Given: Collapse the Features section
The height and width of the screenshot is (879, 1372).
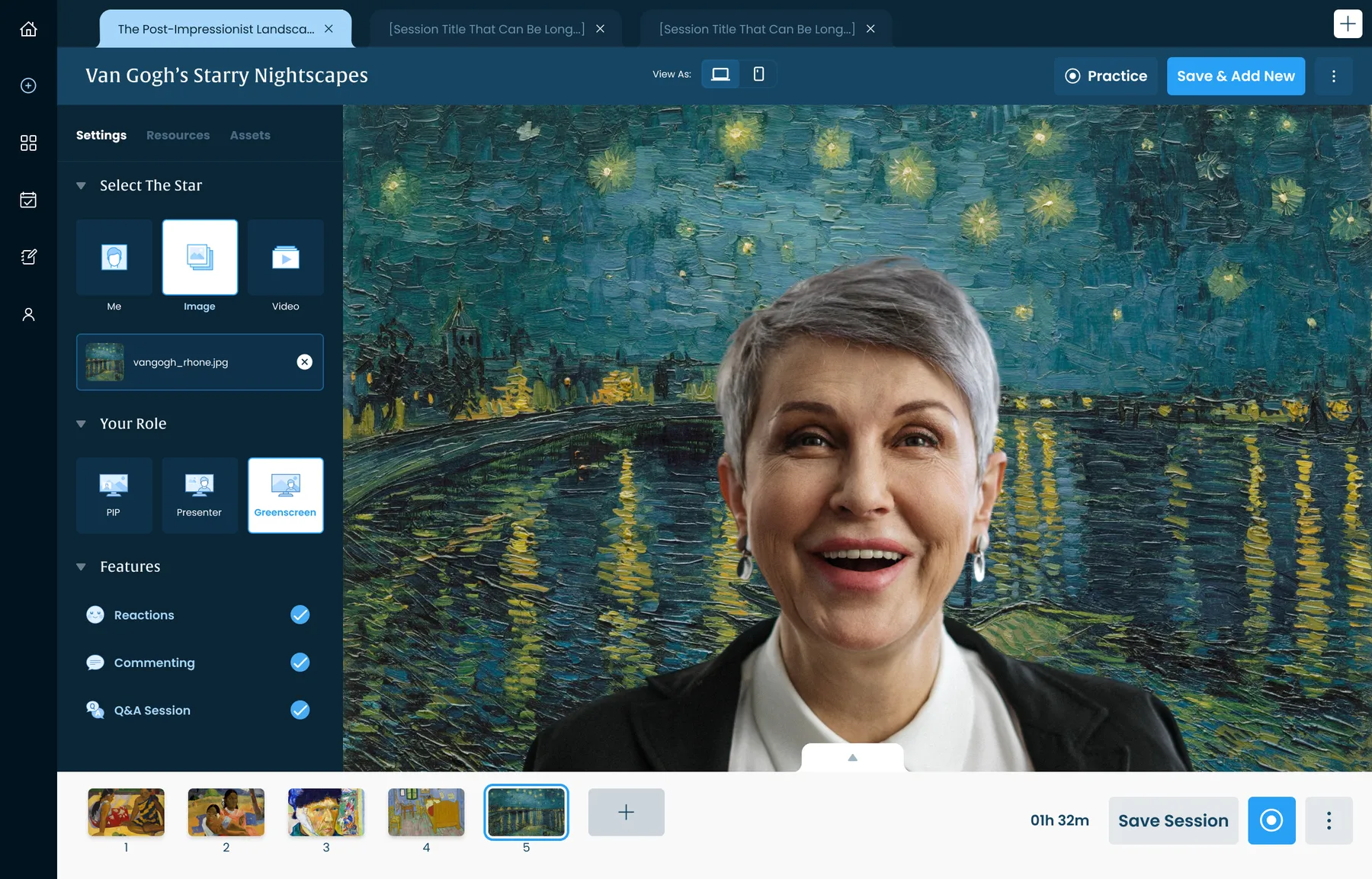Looking at the screenshot, I should click(81, 566).
